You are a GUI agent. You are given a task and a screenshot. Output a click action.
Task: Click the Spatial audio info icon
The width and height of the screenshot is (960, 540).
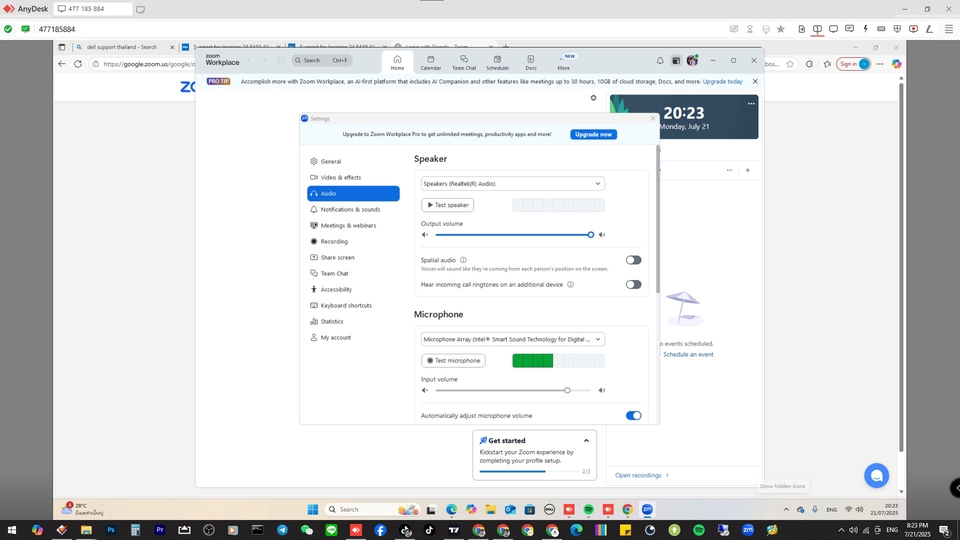point(463,260)
